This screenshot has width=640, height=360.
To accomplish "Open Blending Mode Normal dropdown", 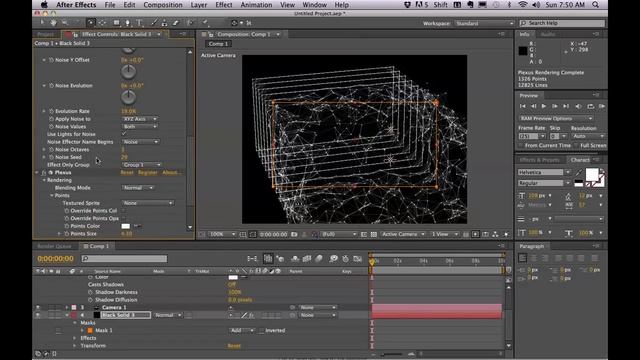I will coord(138,188).
